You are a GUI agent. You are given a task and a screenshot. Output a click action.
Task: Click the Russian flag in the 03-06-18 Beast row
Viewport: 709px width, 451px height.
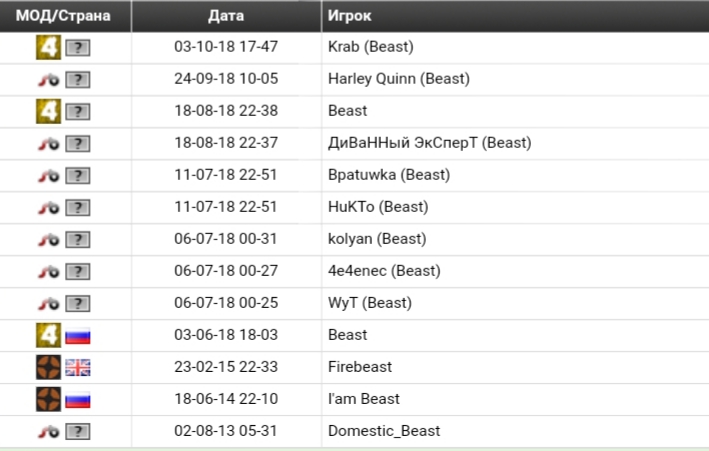tap(78, 335)
